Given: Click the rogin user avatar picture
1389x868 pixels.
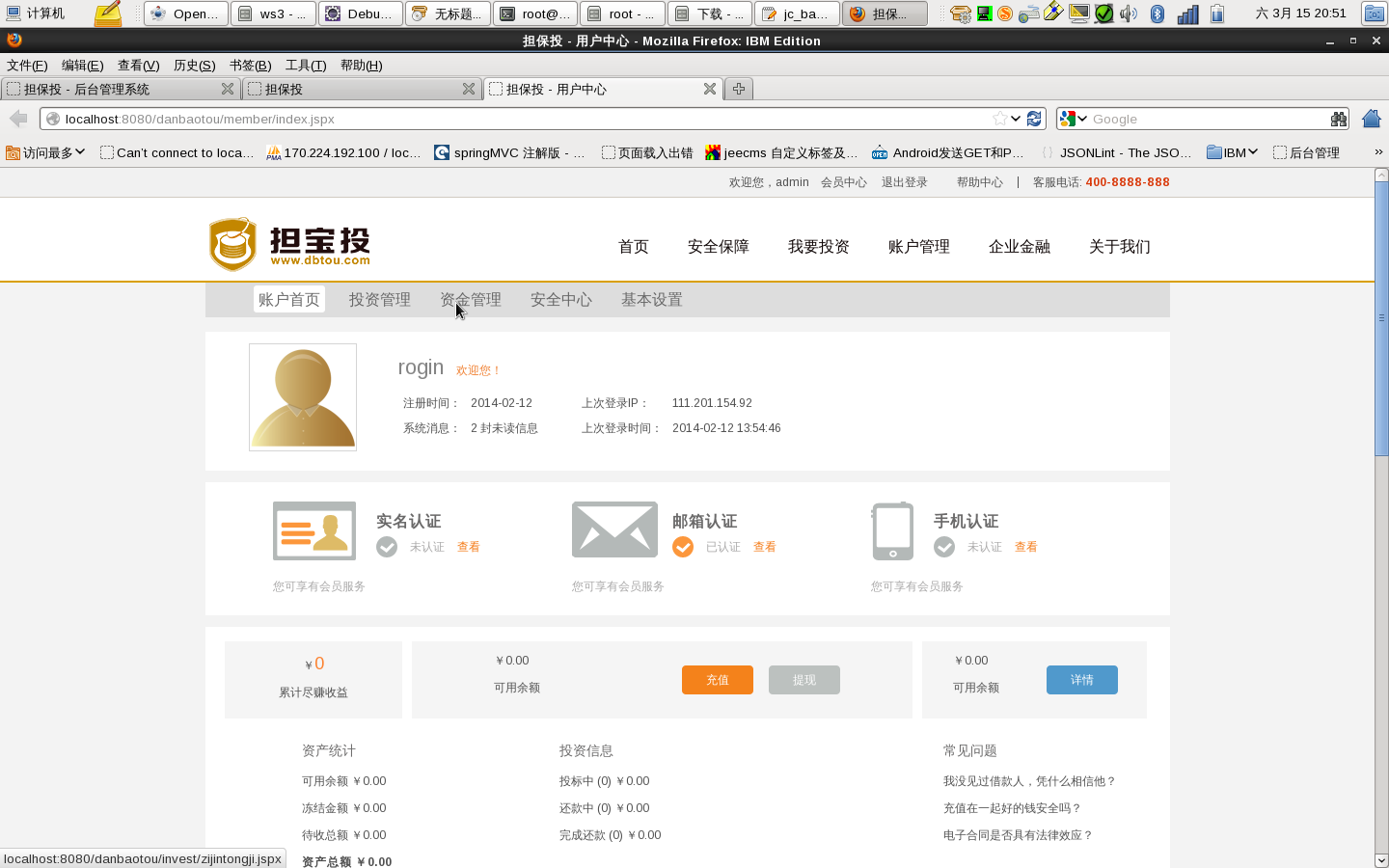Looking at the screenshot, I should click(303, 397).
